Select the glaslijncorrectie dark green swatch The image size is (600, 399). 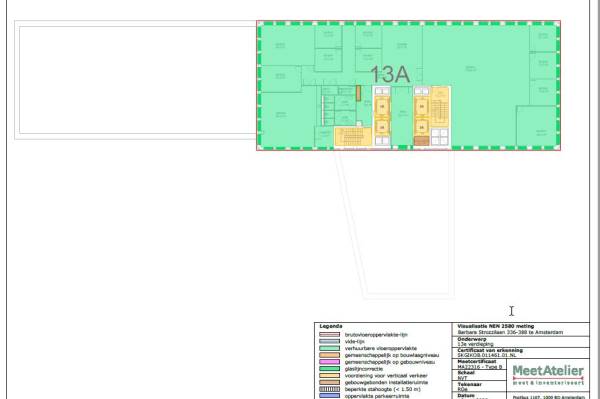point(329,369)
